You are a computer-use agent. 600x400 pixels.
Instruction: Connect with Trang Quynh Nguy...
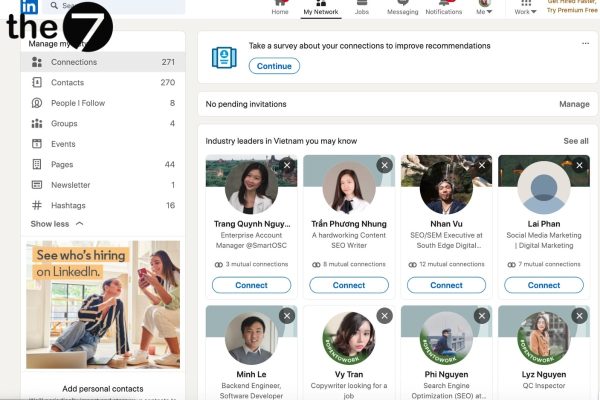251,285
